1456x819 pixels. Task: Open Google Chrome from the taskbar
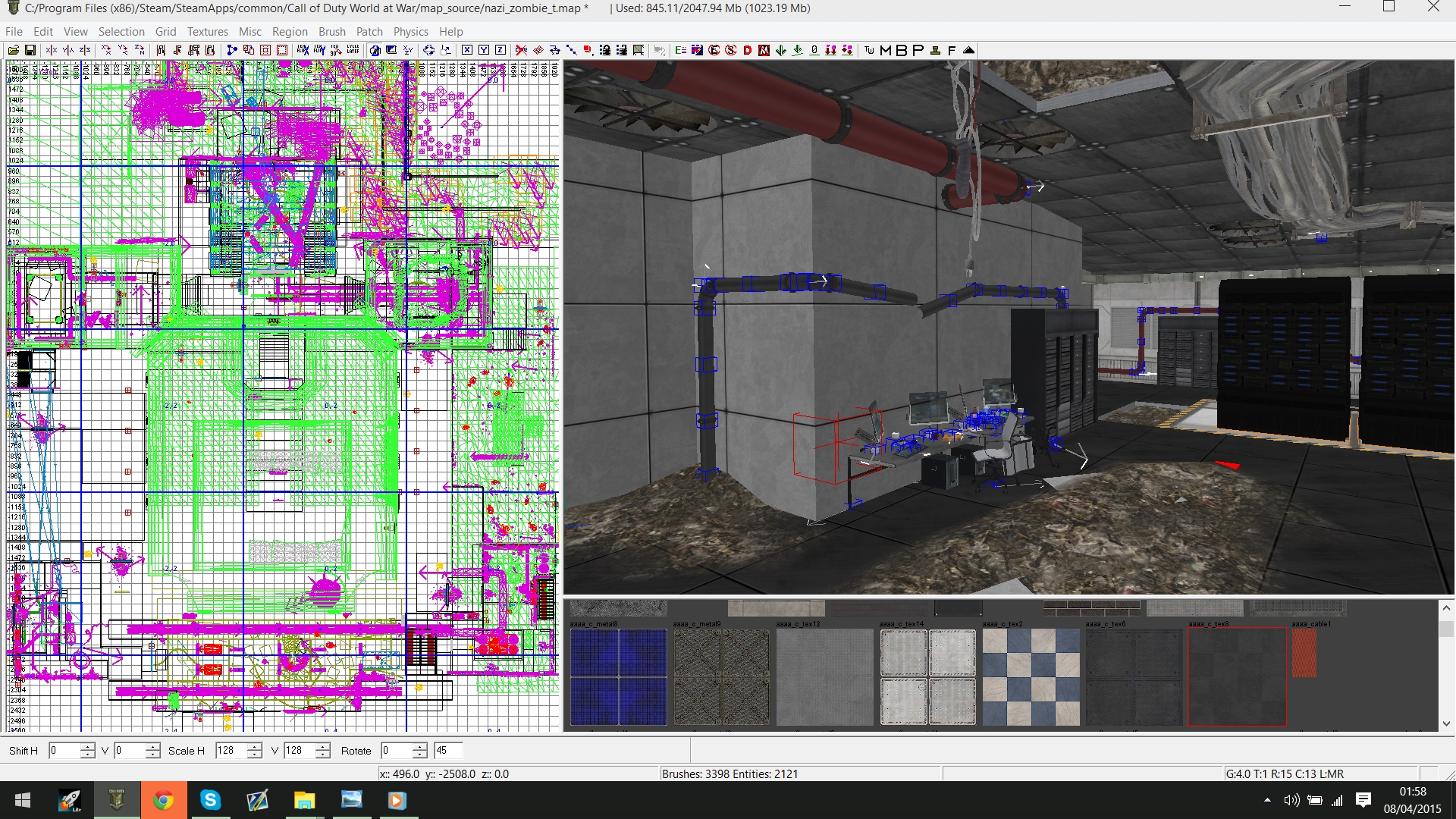coord(163,800)
